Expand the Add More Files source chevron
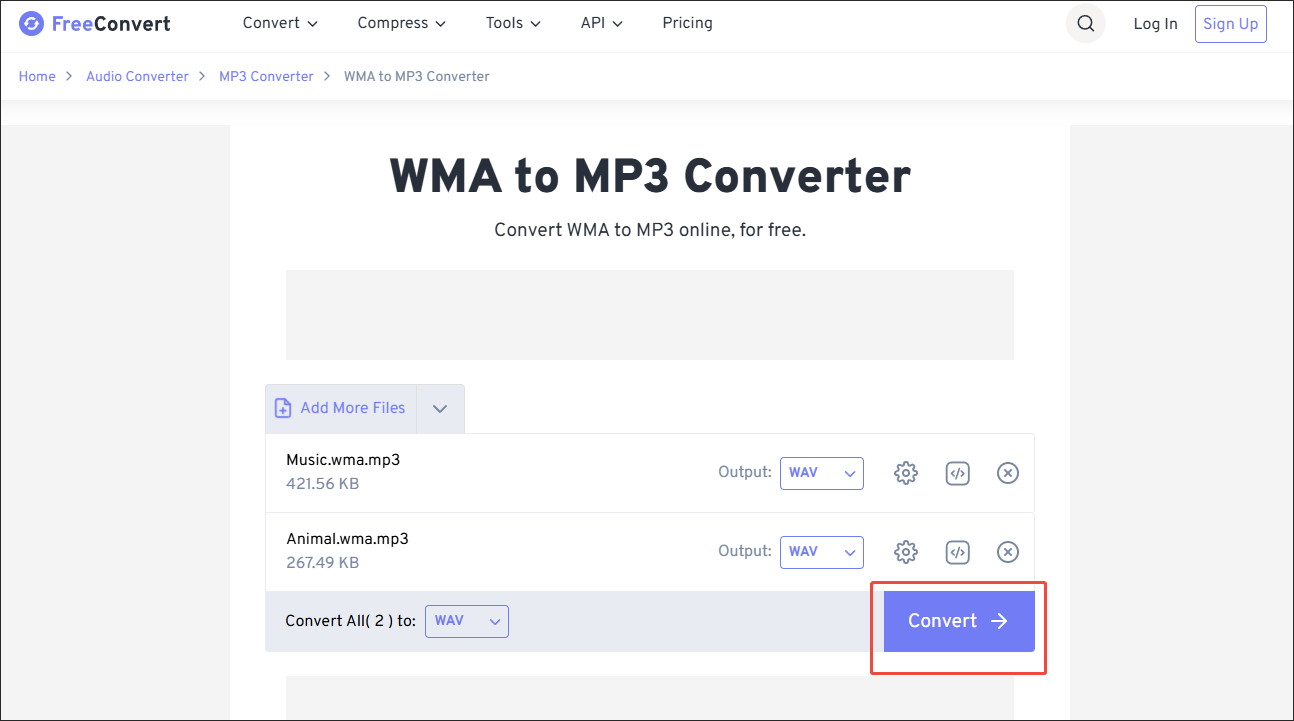This screenshot has width=1294, height=721. coord(440,408)
